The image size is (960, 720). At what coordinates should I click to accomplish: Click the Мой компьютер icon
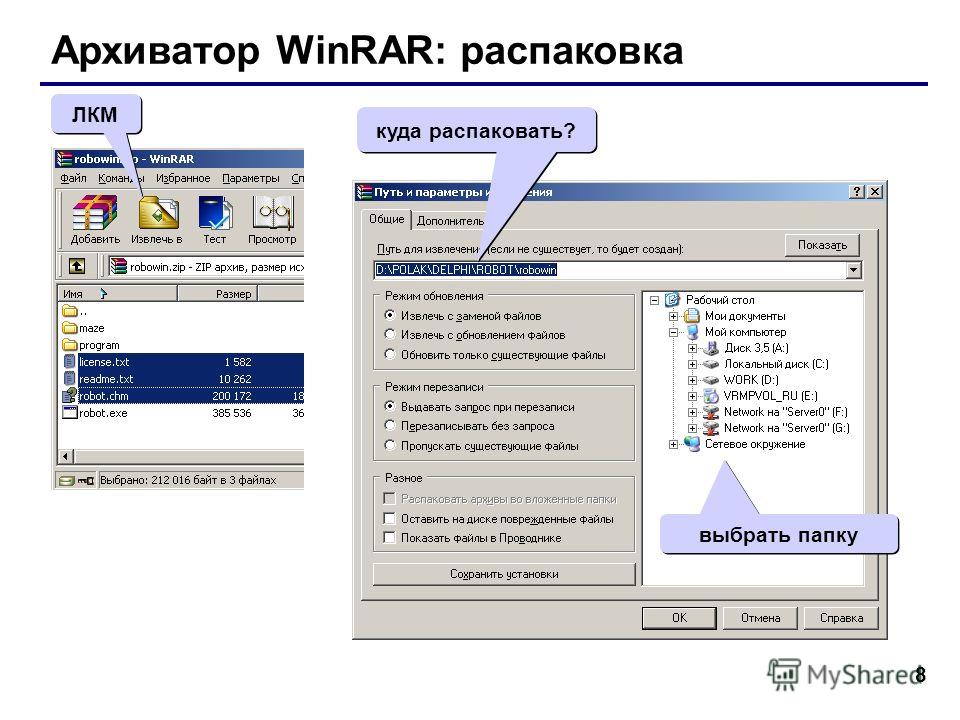click(692, 332)
